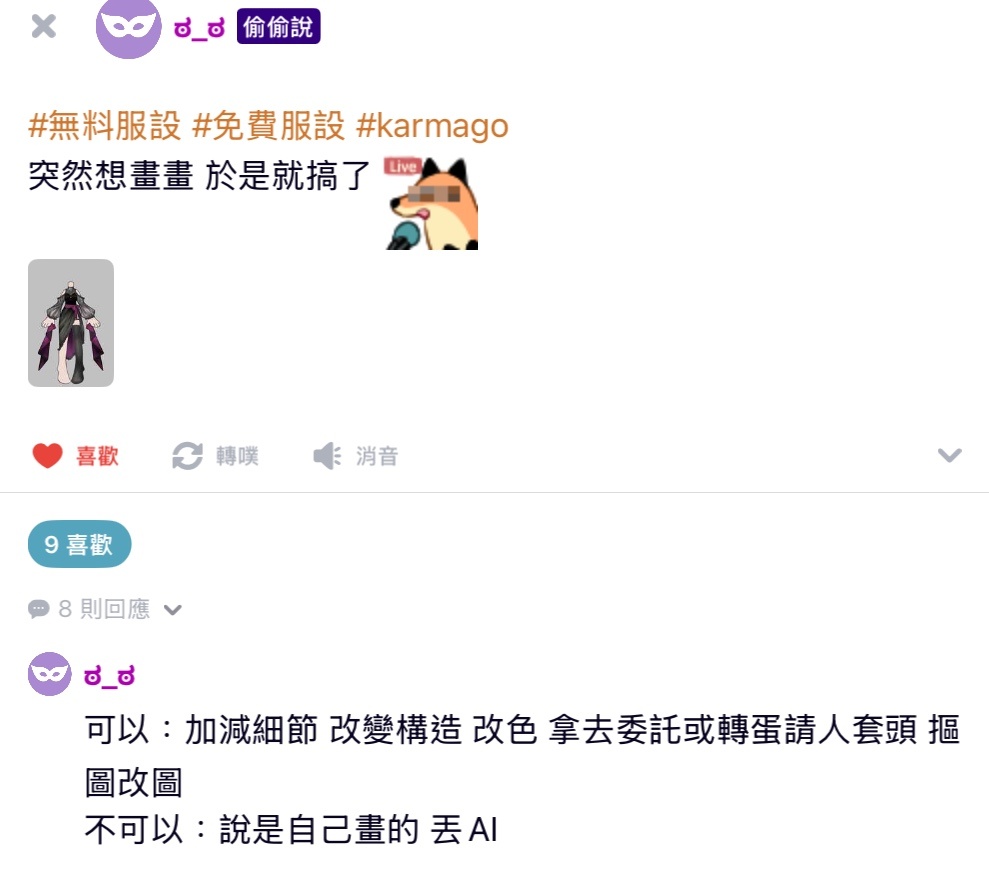Viewport: 989px width, 892px height.
Task: Expand more options chevron beside the action row
Action: coord(949,455)
